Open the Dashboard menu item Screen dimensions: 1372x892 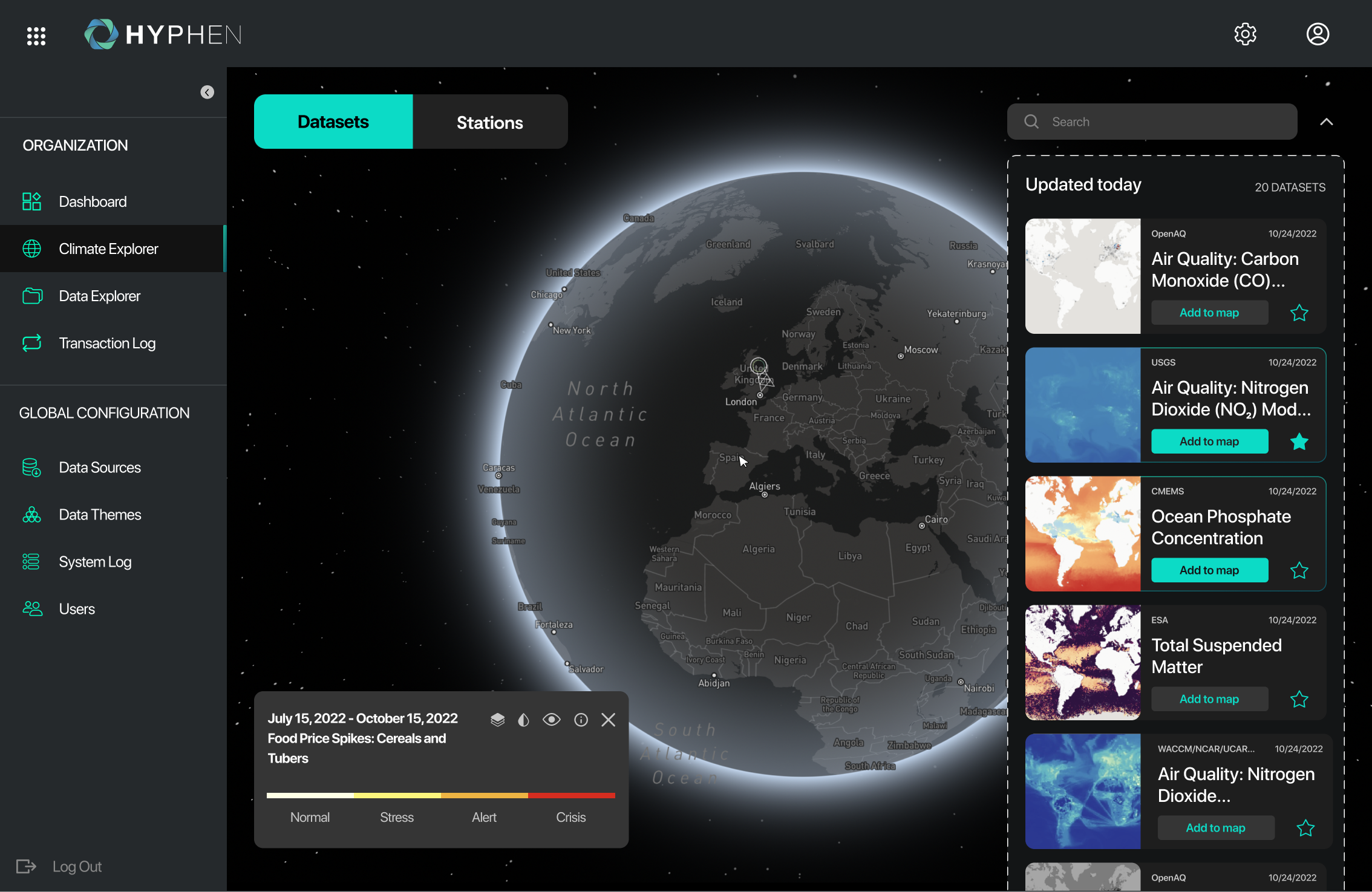pos(113,201)
